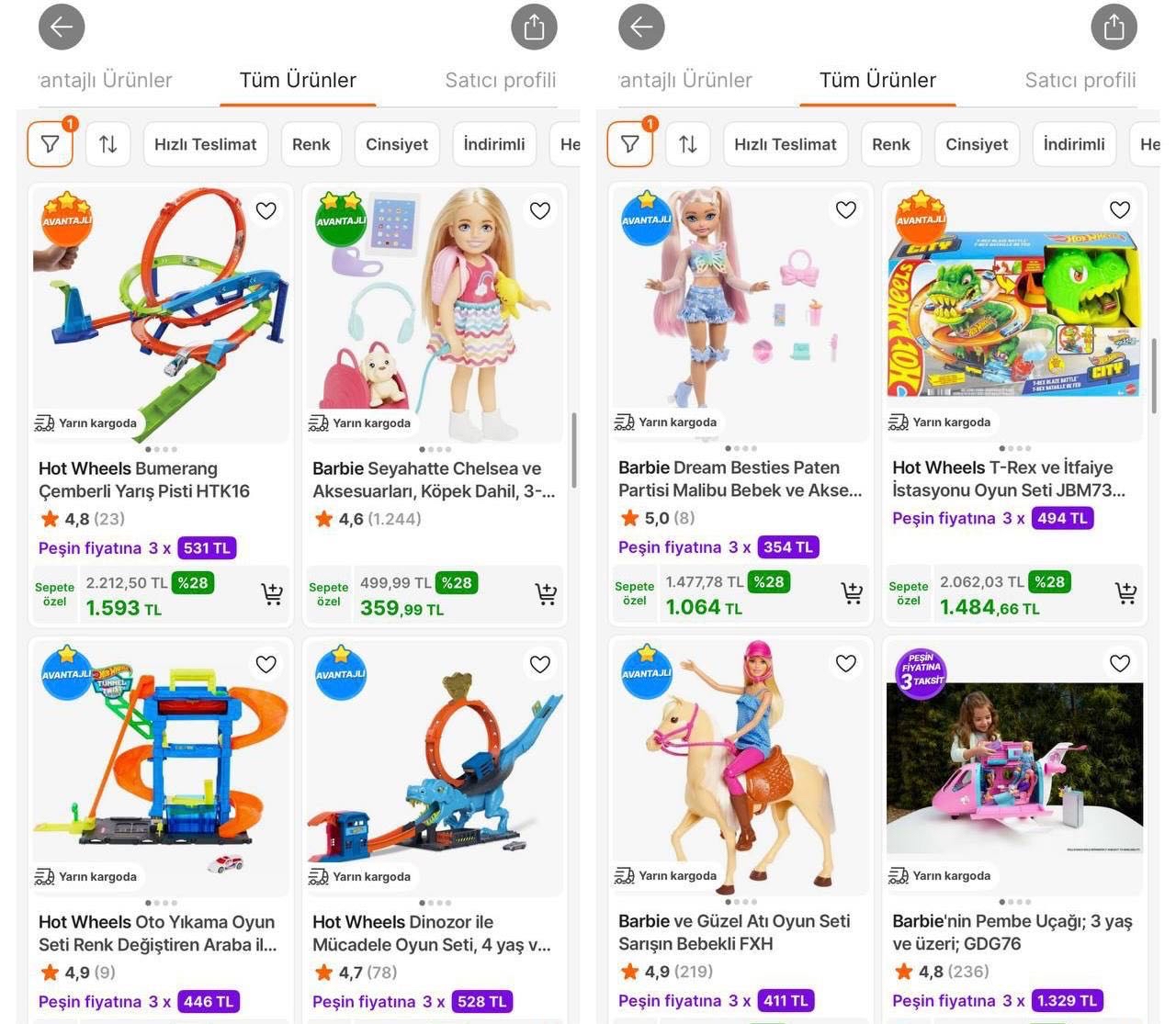Screen dimensions: 1176x1024
Task: Add Barbie Seyahatte Chelsea to cart
Action: tap(546, 594)
